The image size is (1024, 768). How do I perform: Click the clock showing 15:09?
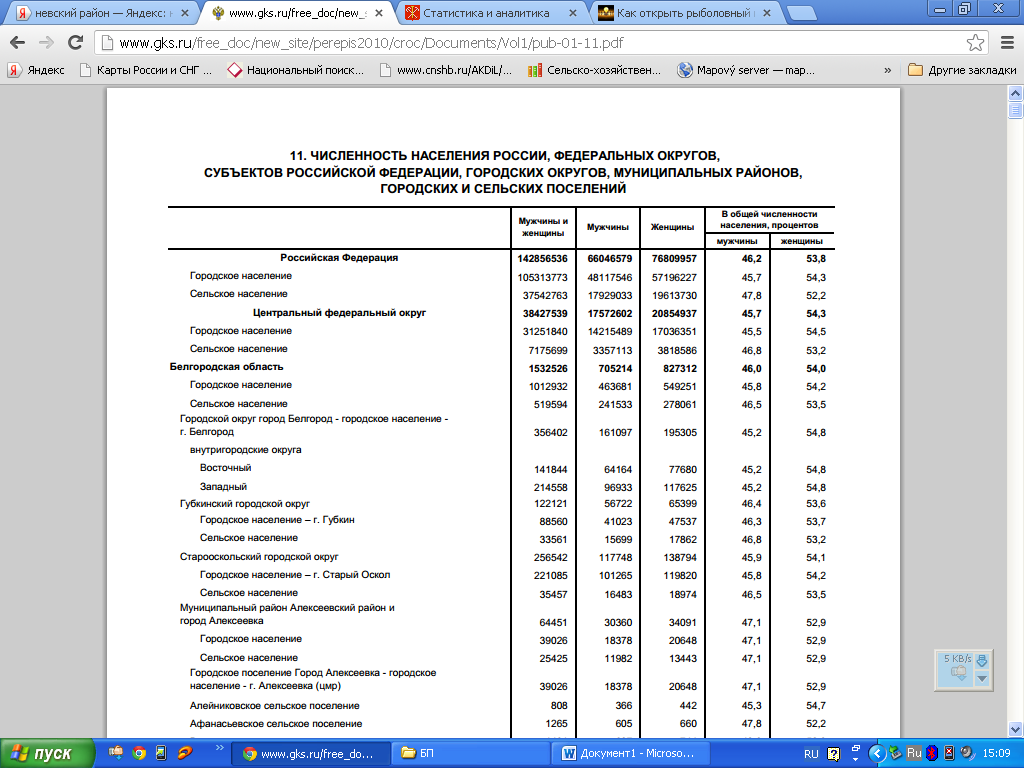click(996, 754)
